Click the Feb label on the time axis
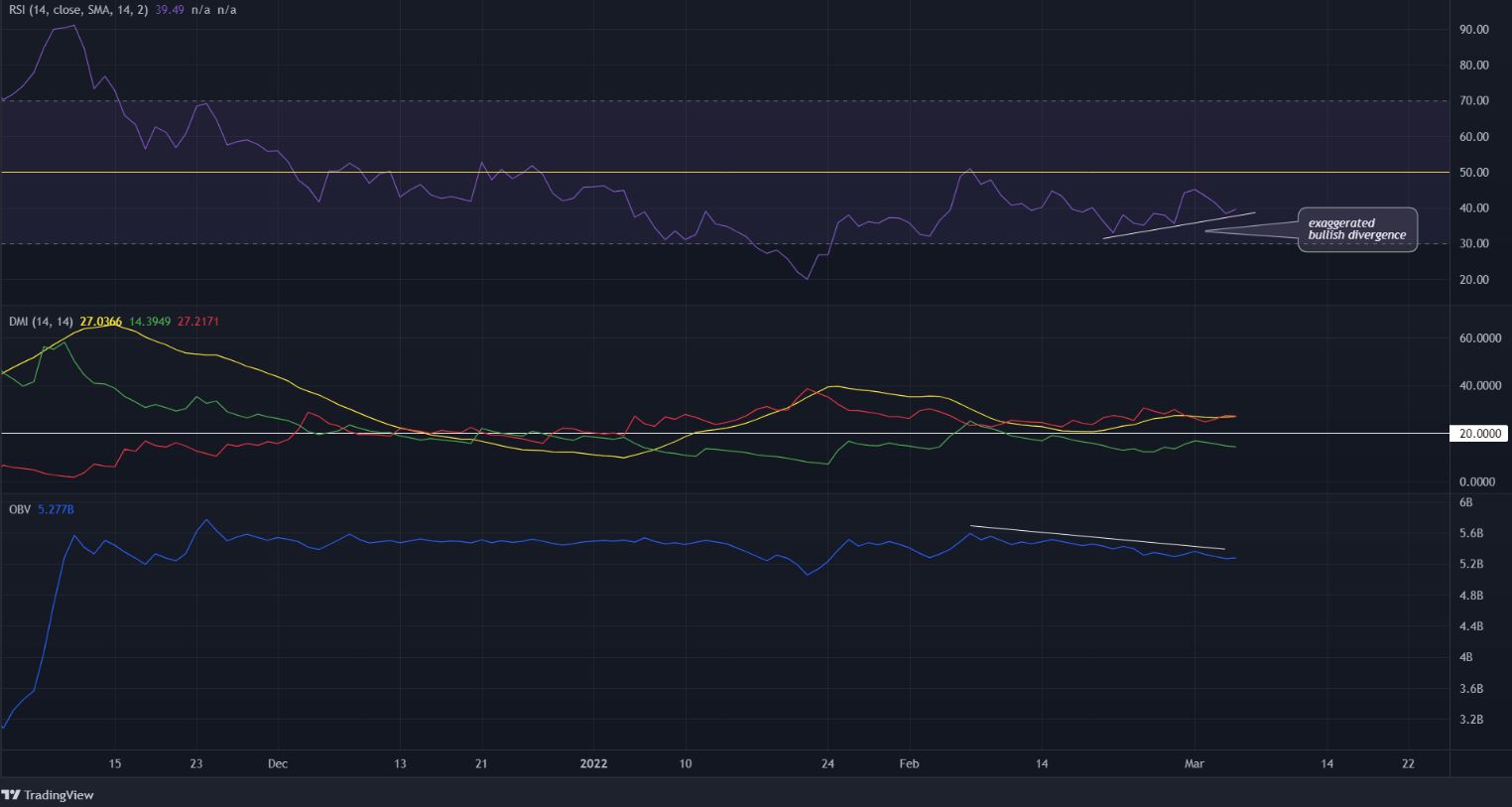 (909, 763)
